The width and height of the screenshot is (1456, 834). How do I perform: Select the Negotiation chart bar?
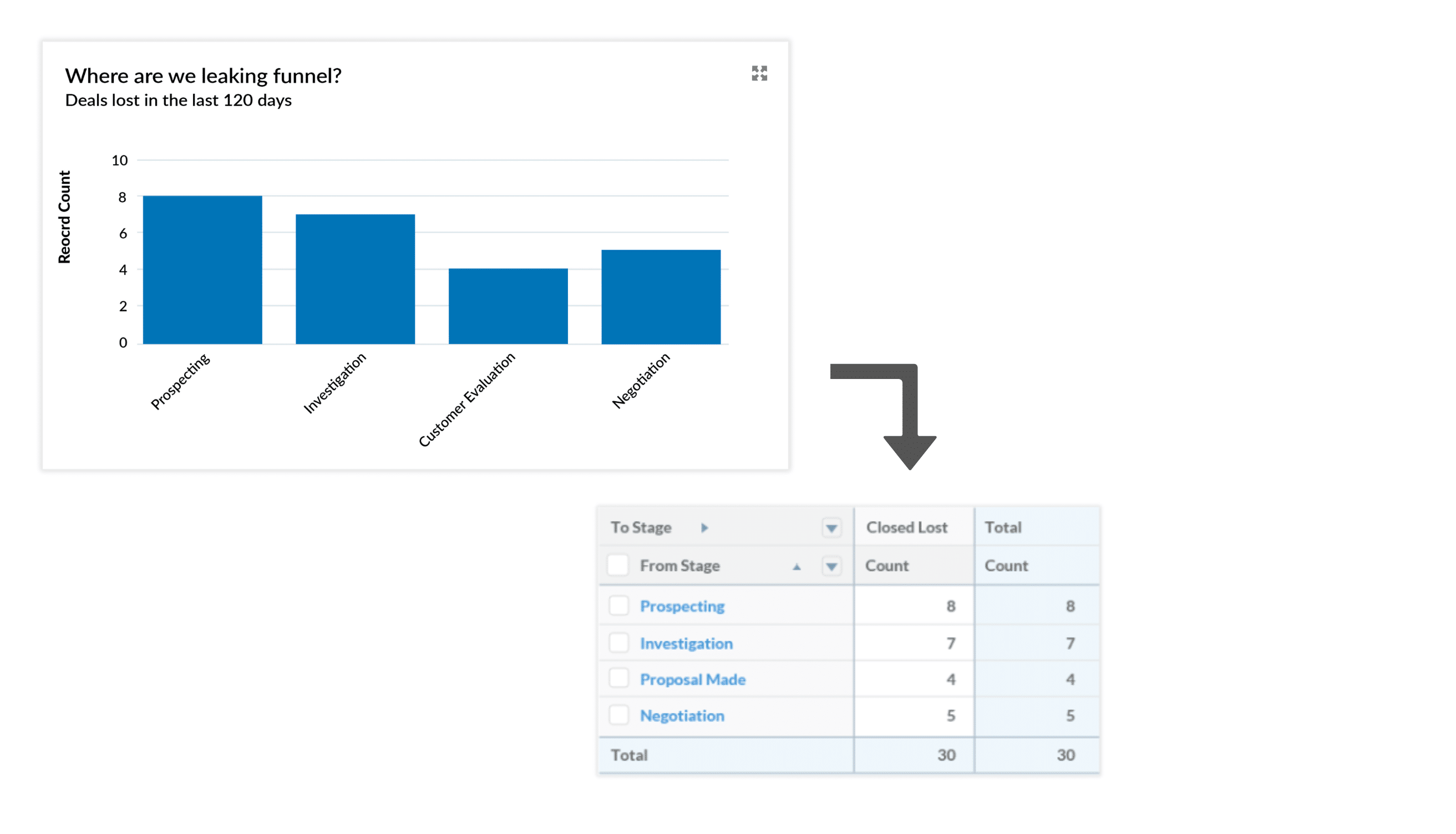pos(661,297)
